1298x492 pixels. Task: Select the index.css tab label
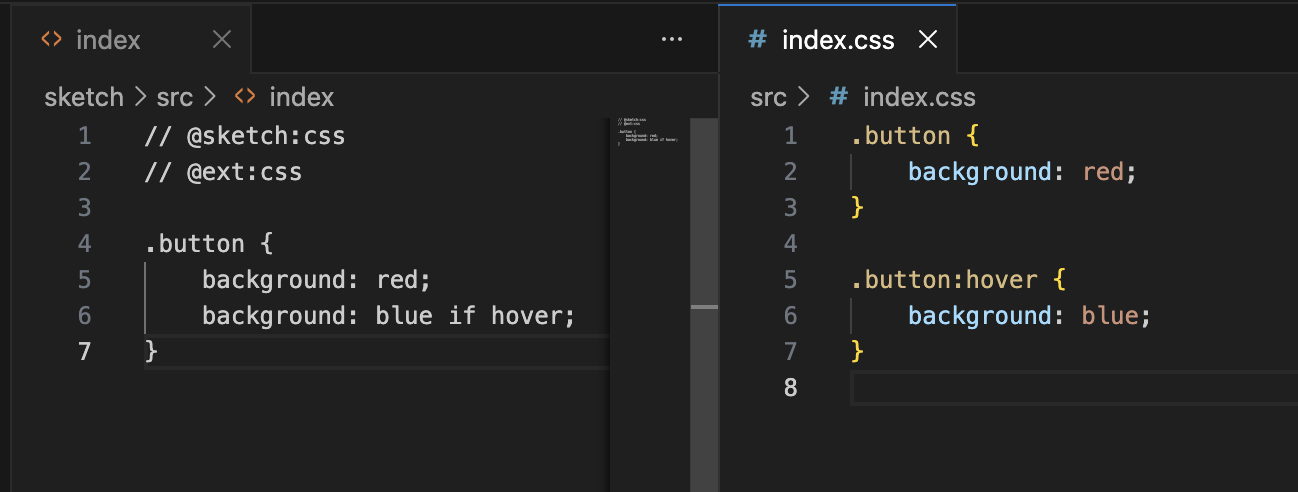pos(838,40)
